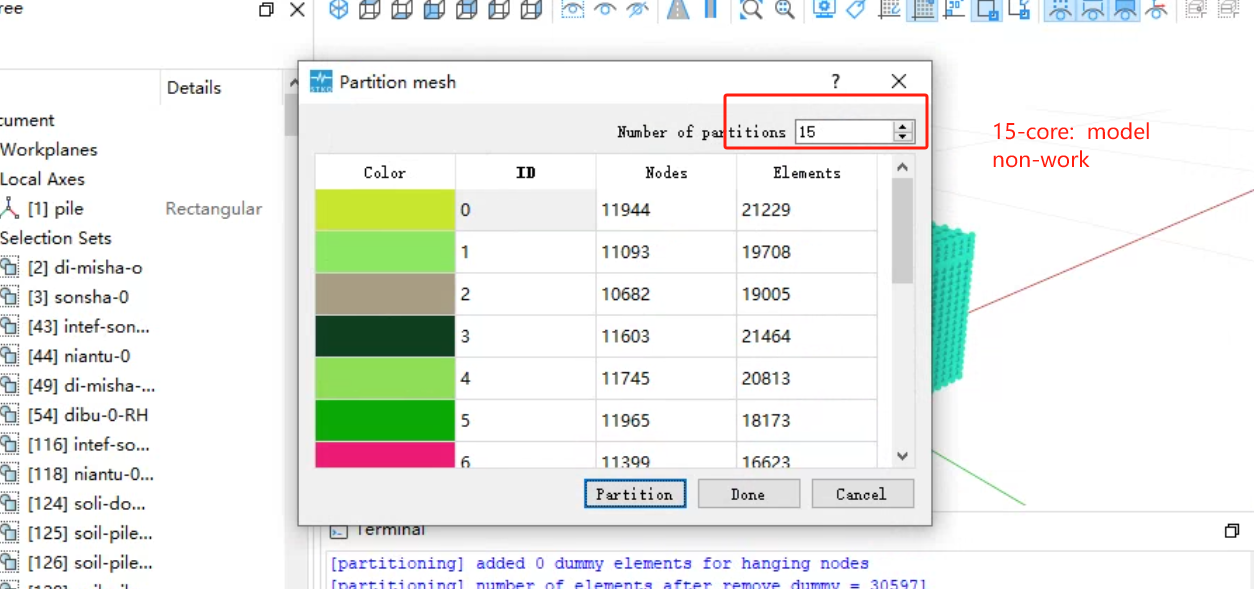Click the Terminal panel header icon
1254x589 pixels.
338,530
